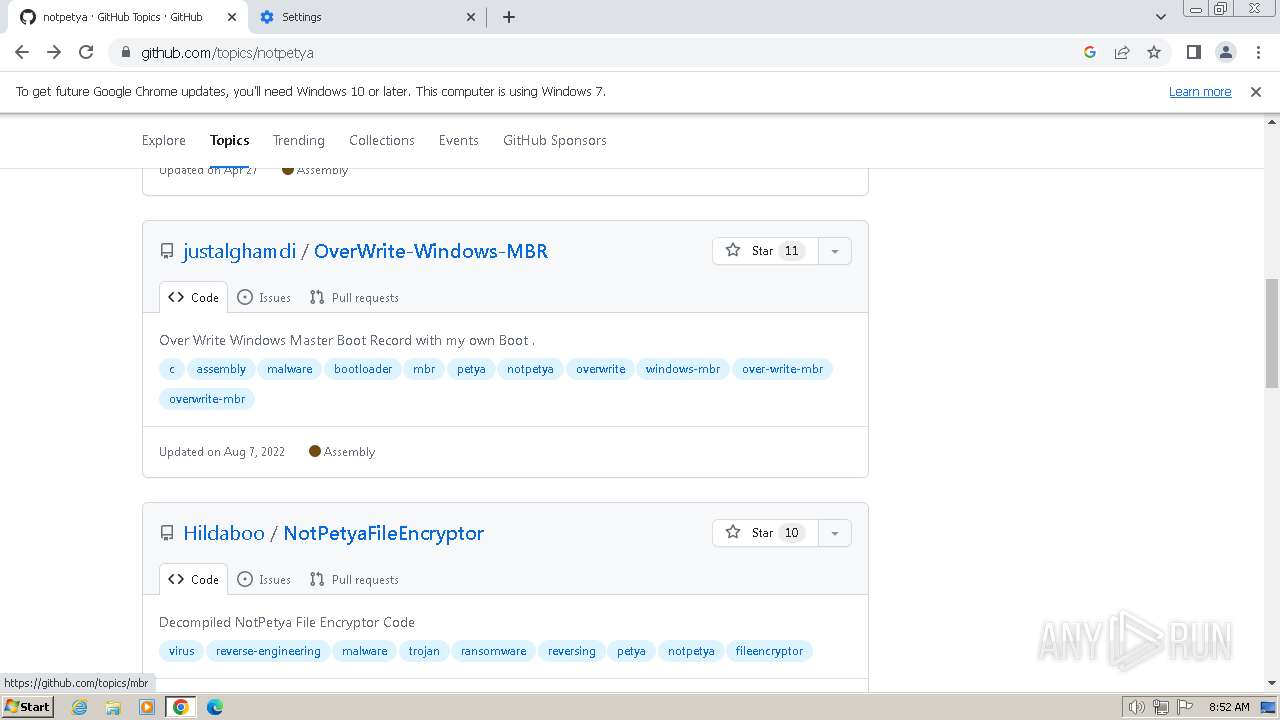Open the Explore menu item
This screenshot has width=1280, height=720.
[x=164, y=140]
